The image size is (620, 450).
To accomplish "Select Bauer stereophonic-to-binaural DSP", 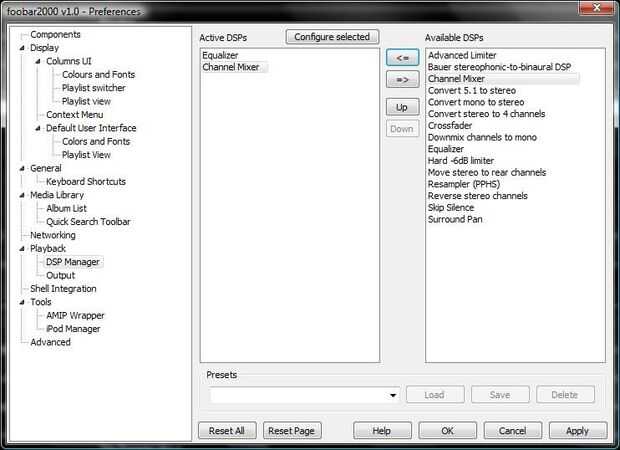I will click(x=499, y=67).
